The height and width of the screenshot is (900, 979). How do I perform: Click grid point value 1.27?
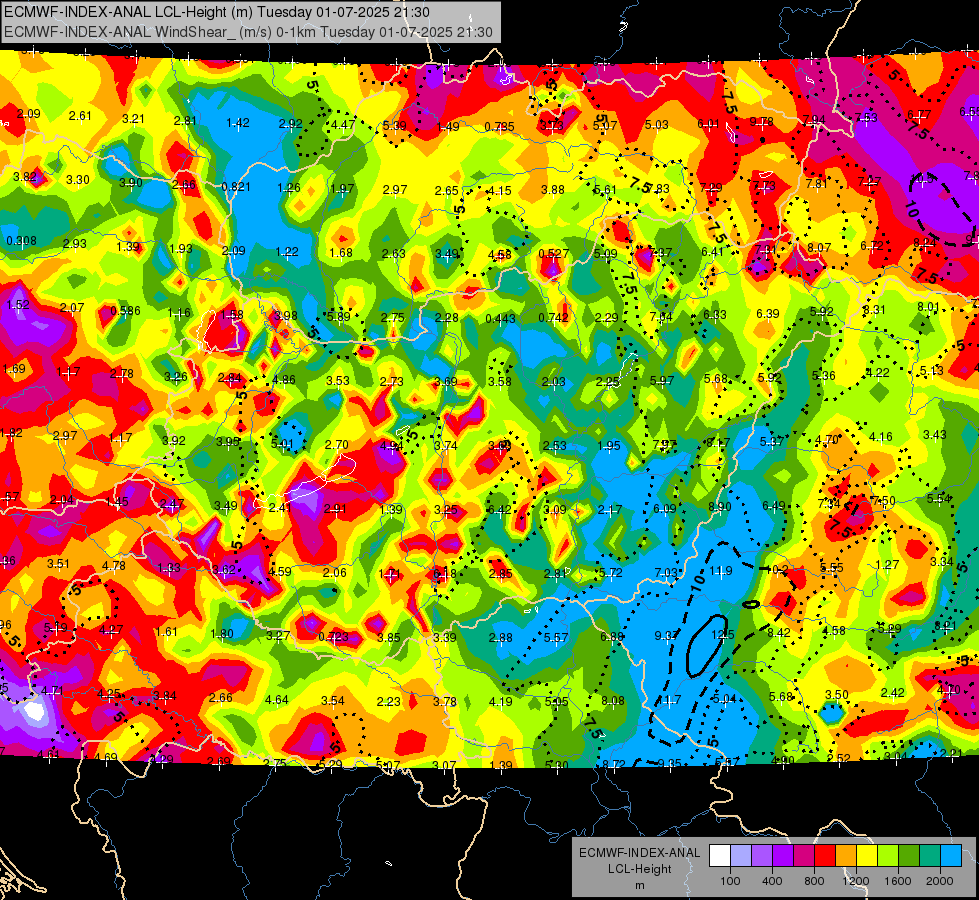point(887,565)
